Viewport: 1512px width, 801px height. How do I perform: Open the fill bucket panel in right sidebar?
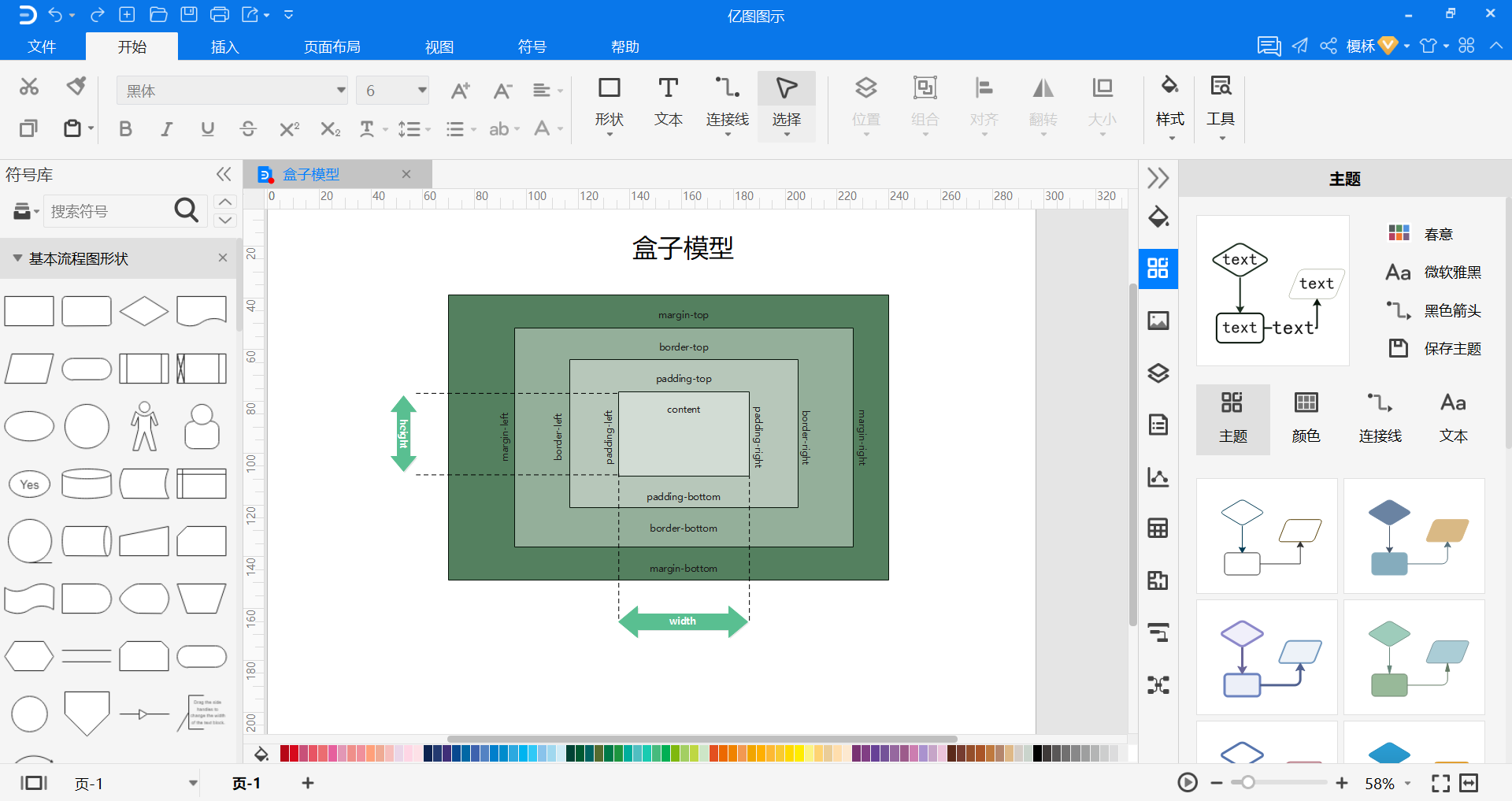point(1158,217)
